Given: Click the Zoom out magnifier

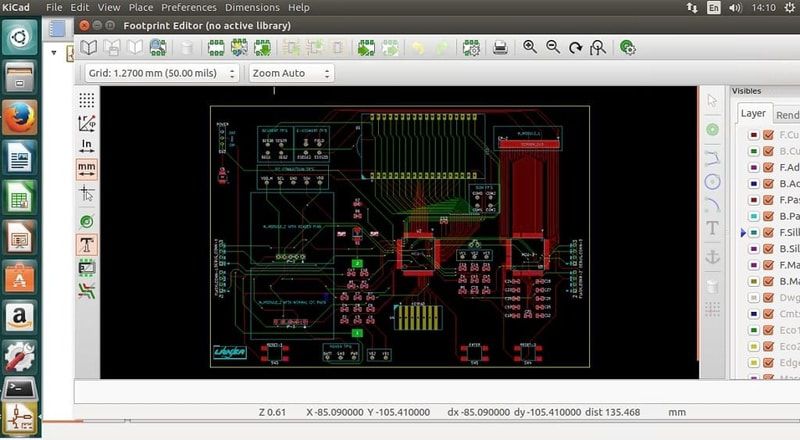Looking at the screenshot, I should [x=553, y=47].
